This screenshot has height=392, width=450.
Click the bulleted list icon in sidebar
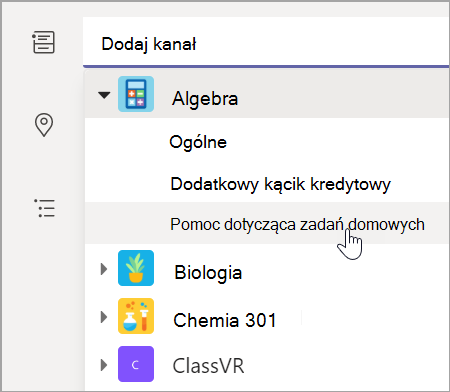(x=44, y=208)
